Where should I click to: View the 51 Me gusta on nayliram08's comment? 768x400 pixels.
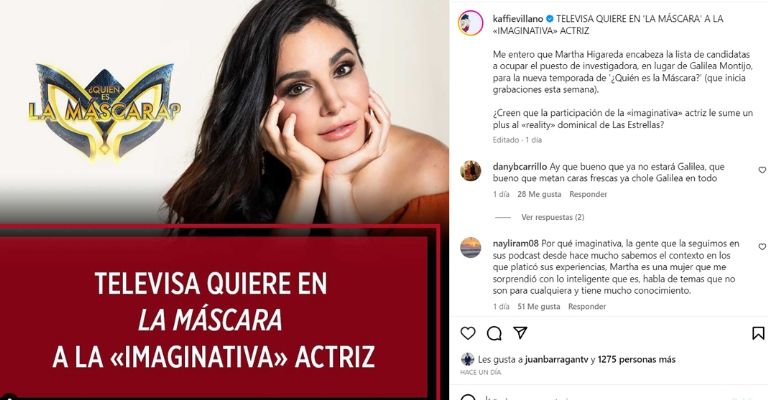[538, 306]
